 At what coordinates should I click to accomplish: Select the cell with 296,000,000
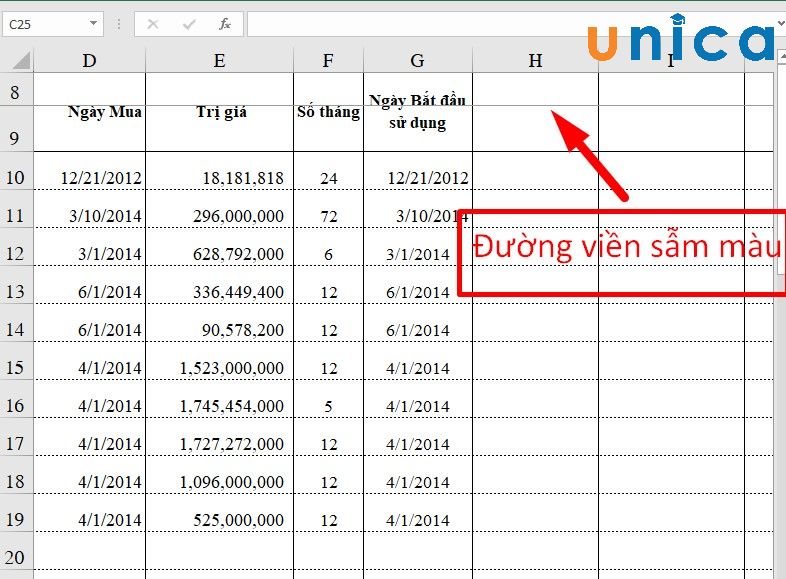click(x=220, y=209)
